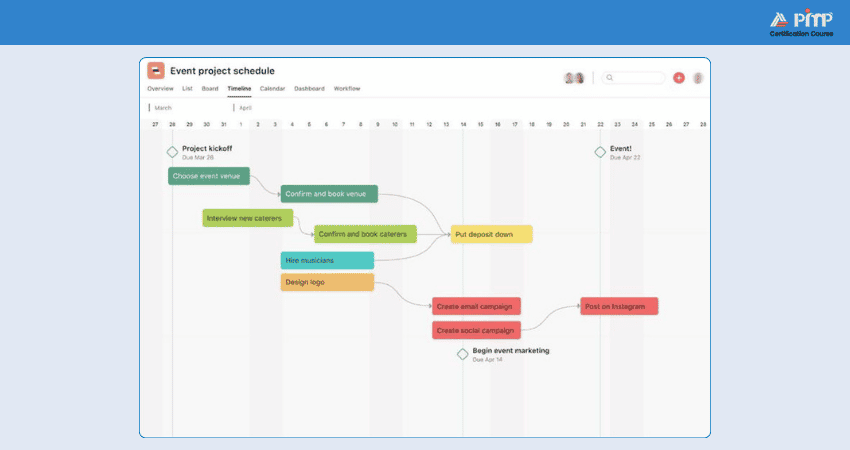Viewport: 850px width, 450px height.
Task: Select the Design logo task bar
Action: (x=327, y=282)
